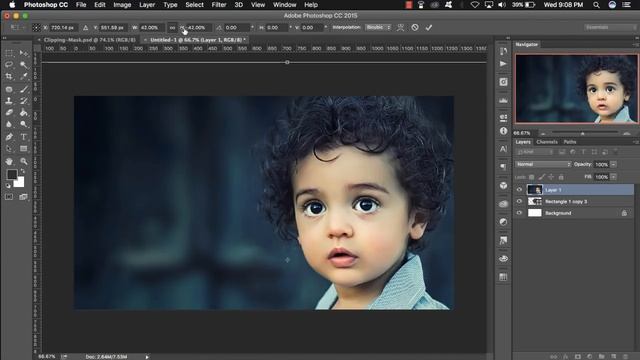Click the reference point location grid
640x360 pixels.
pos(36,28)
